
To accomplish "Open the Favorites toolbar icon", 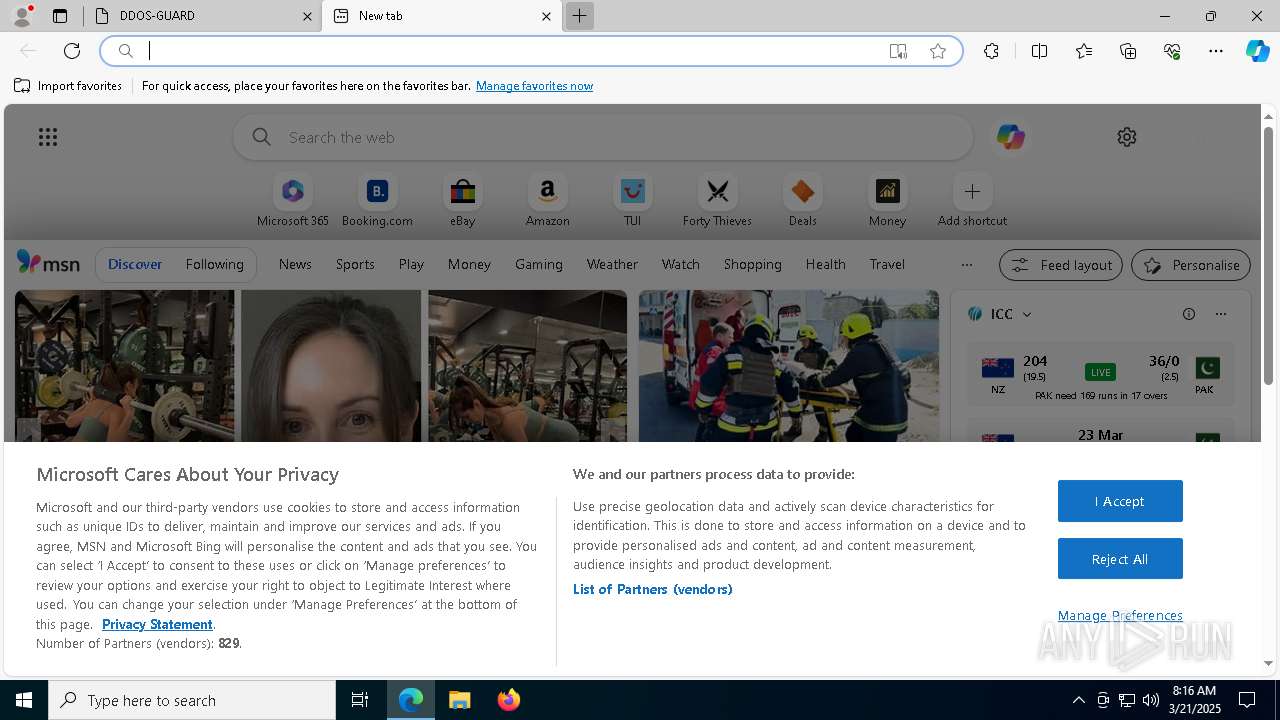I will 1084,51.
